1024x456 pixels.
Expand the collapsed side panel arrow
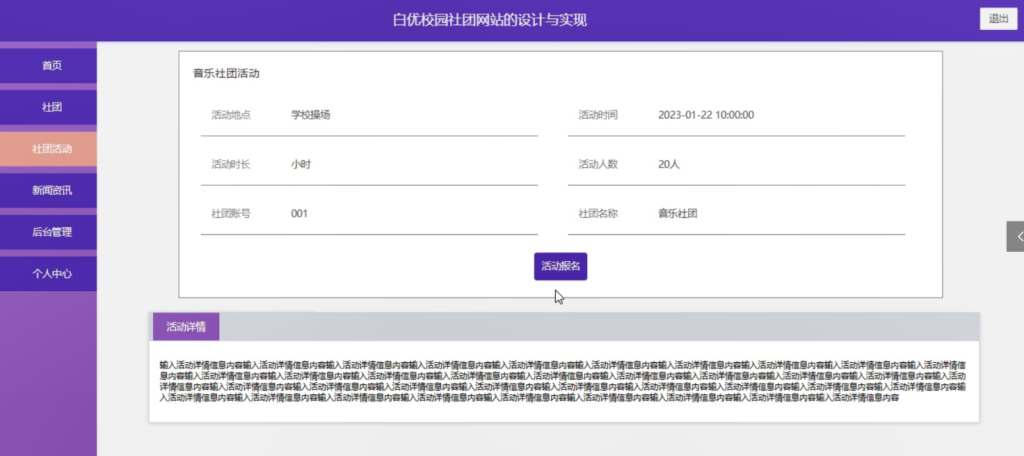tap(1015, 236)
